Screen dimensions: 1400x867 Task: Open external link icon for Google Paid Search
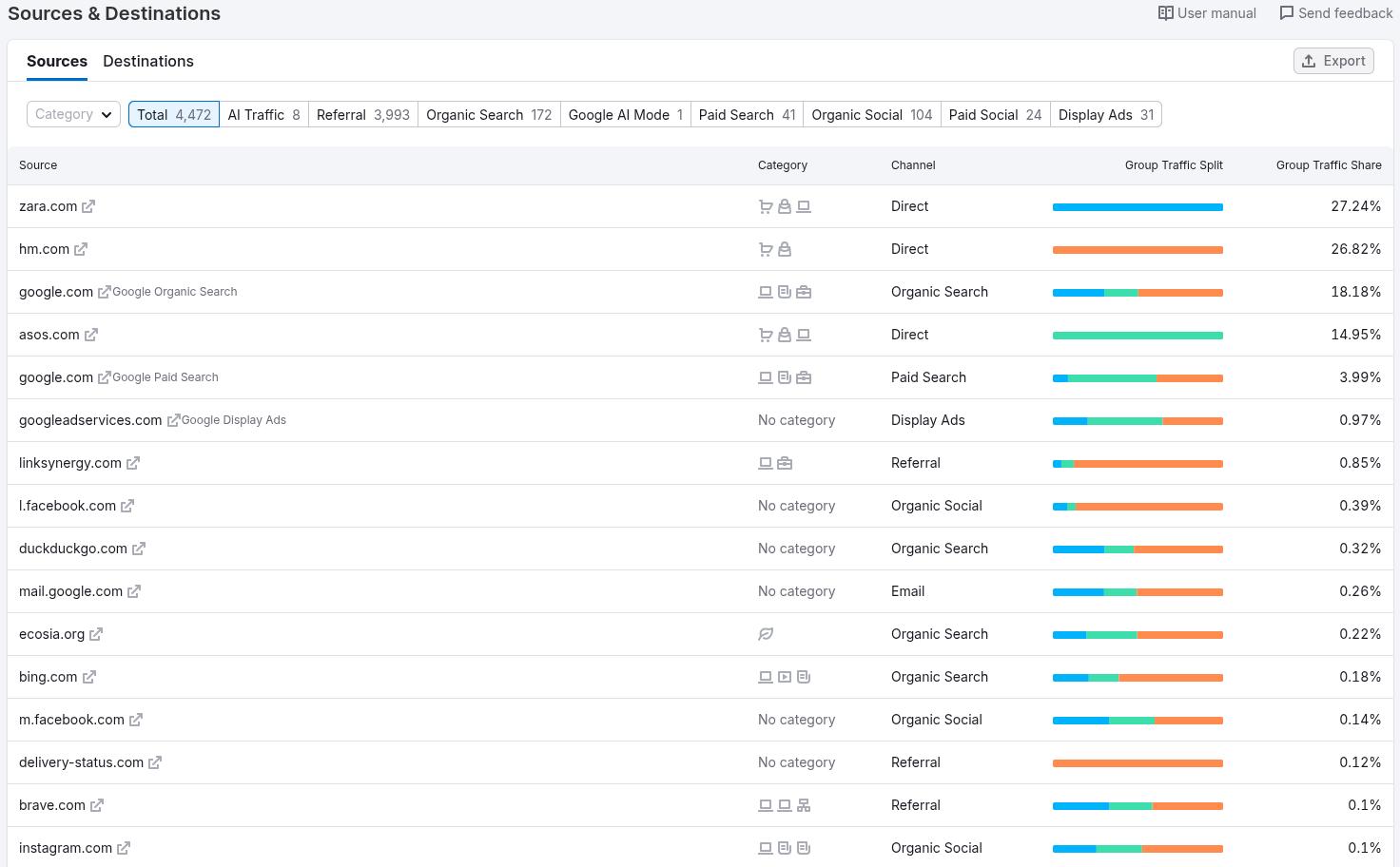[x=105, y=377]
